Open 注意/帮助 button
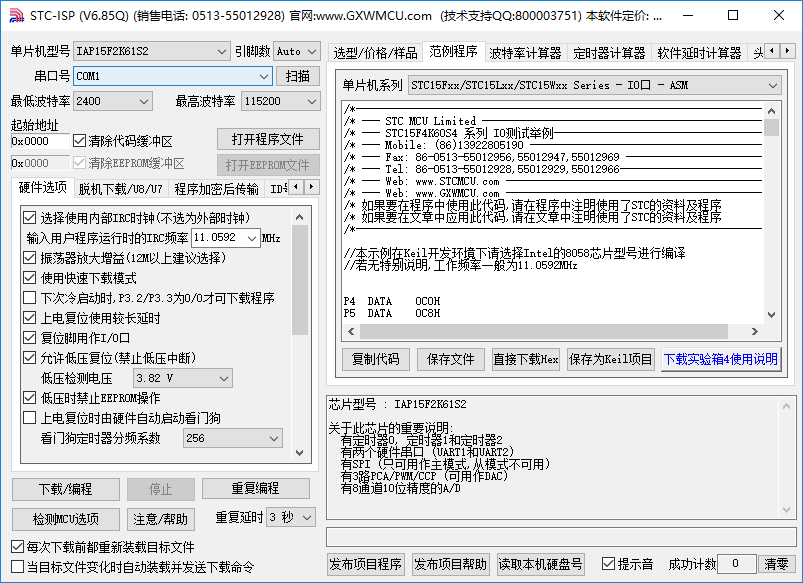Viewport: 803px width, 583px height. [160, 519]
